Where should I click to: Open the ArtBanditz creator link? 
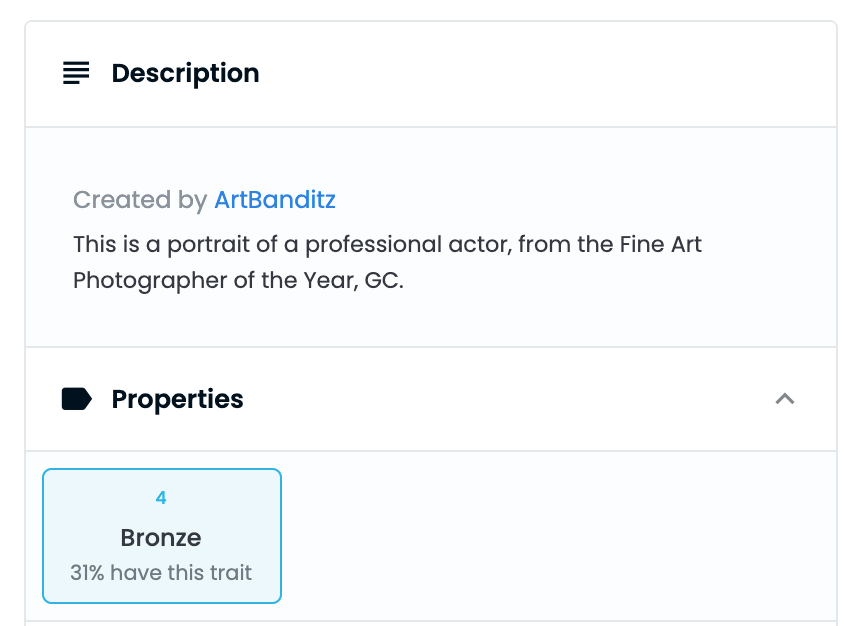pos(275,200)
